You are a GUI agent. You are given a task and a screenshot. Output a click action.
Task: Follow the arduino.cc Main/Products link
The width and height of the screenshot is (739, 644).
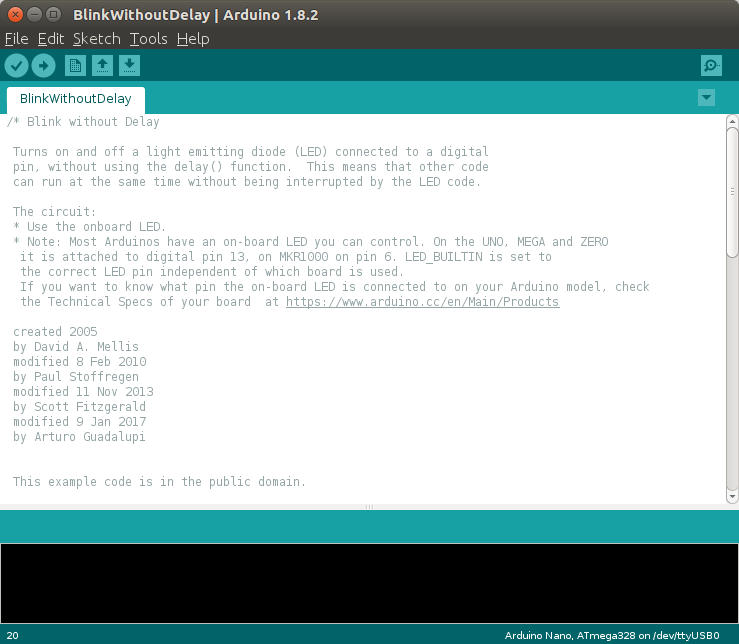(x=422, y=302)
